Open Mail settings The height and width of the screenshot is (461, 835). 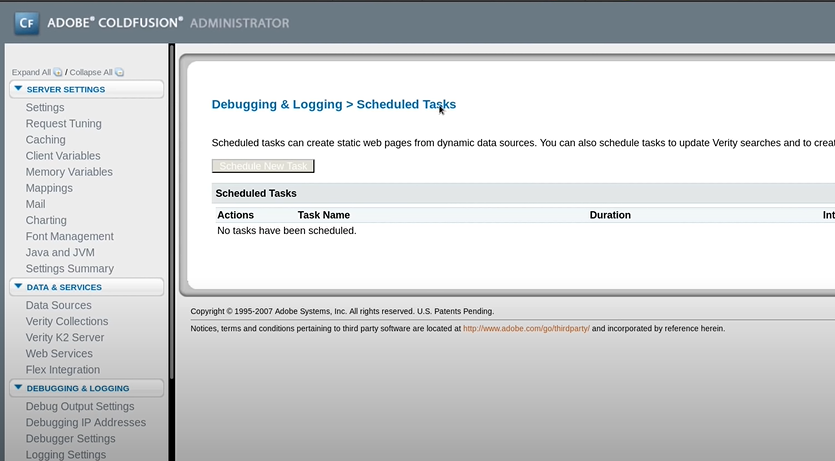[x=35, y=204]
